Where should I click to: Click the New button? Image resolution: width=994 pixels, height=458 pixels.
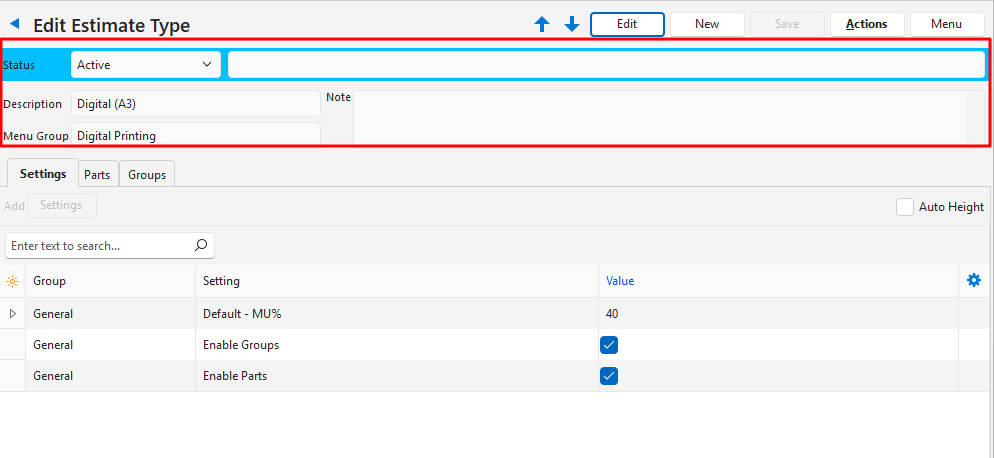pyautogui.click(x=707, y=24)
